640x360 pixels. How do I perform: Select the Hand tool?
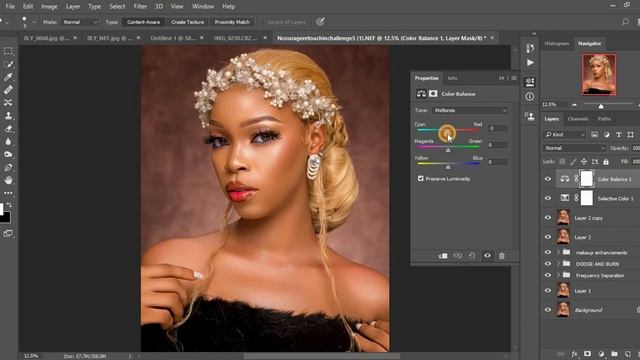coord(8,180)
